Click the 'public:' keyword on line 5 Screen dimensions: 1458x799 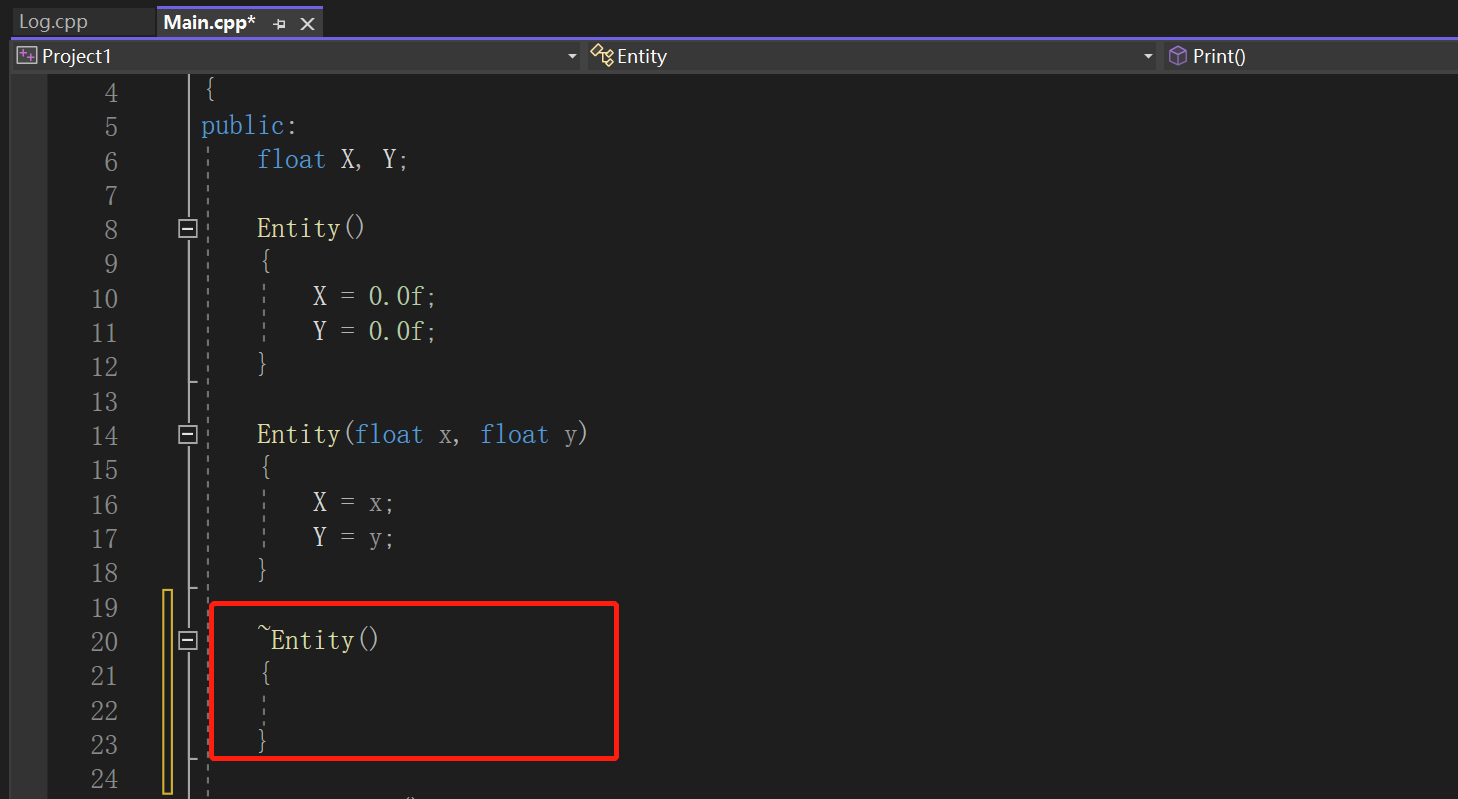pyautogui.click(x=249, y=126)
